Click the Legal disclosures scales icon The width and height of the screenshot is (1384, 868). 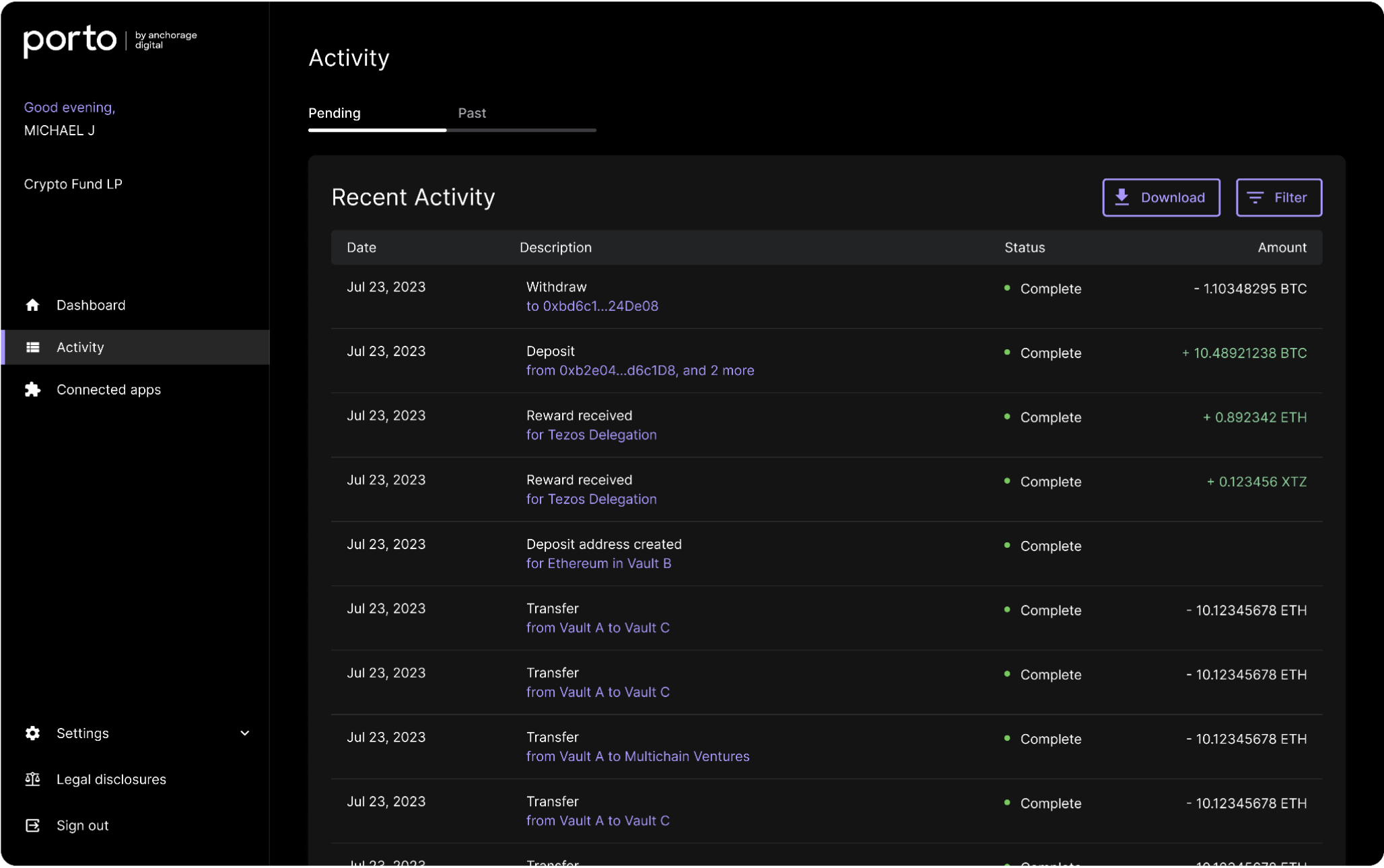click(x=32, y=779)
